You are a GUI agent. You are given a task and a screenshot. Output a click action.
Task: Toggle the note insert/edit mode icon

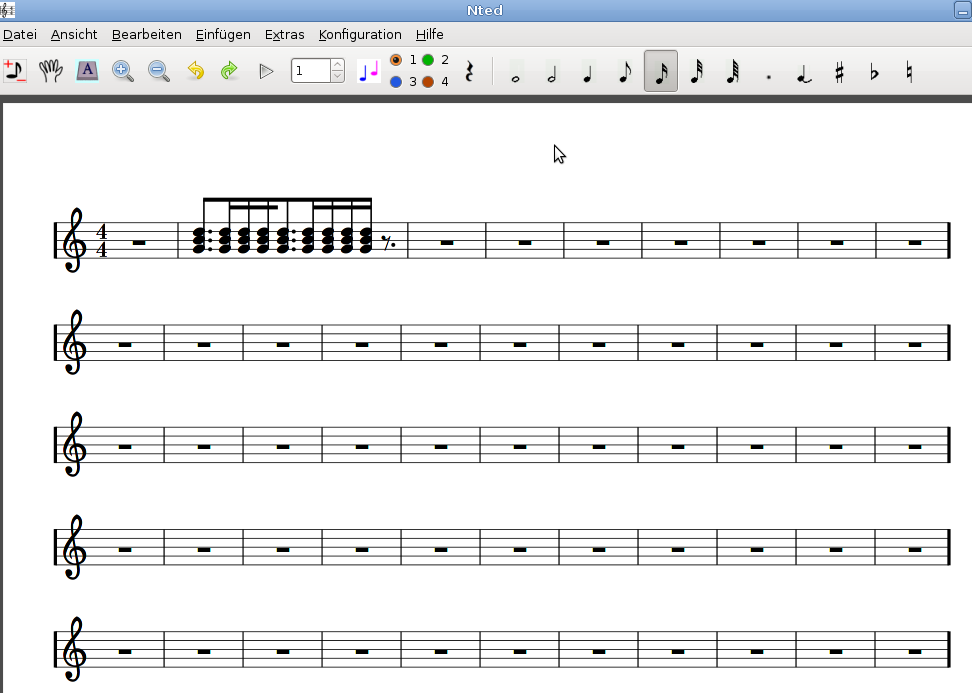15,71
